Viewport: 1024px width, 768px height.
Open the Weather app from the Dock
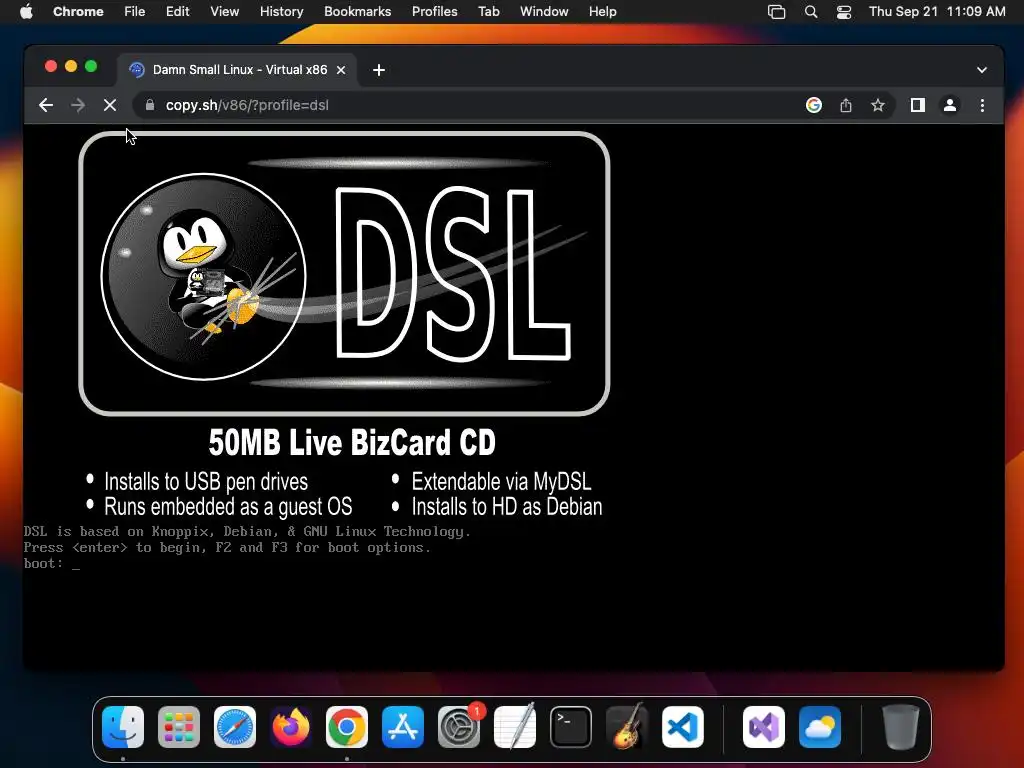820,727
